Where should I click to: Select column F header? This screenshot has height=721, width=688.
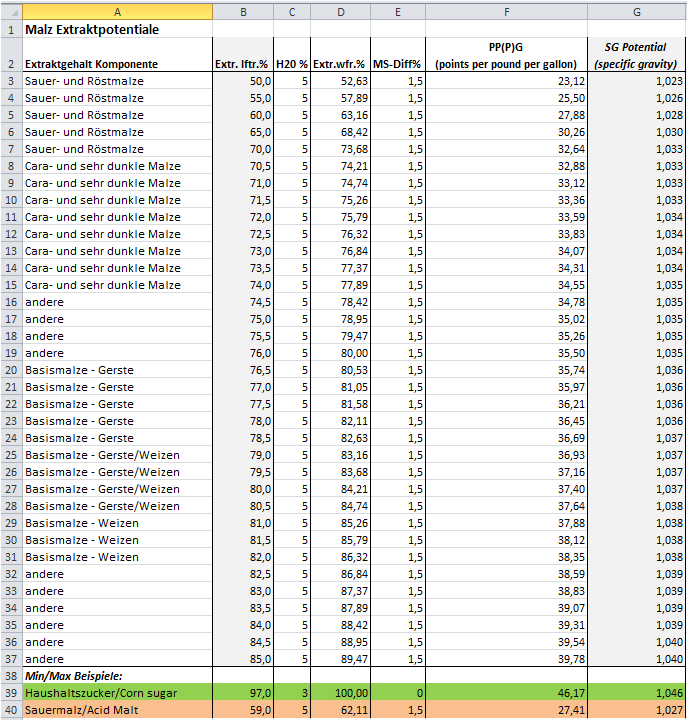coord(506,11)
